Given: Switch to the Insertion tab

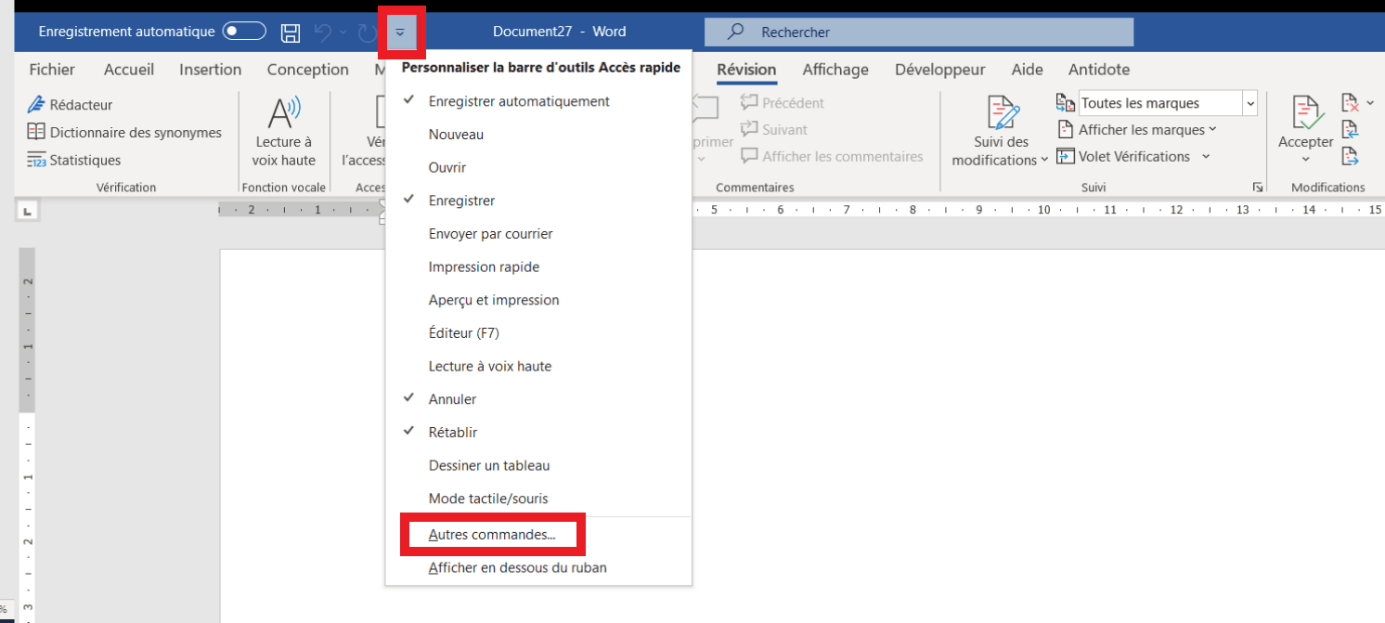Looking at the screenshot, I should point(210,69).
